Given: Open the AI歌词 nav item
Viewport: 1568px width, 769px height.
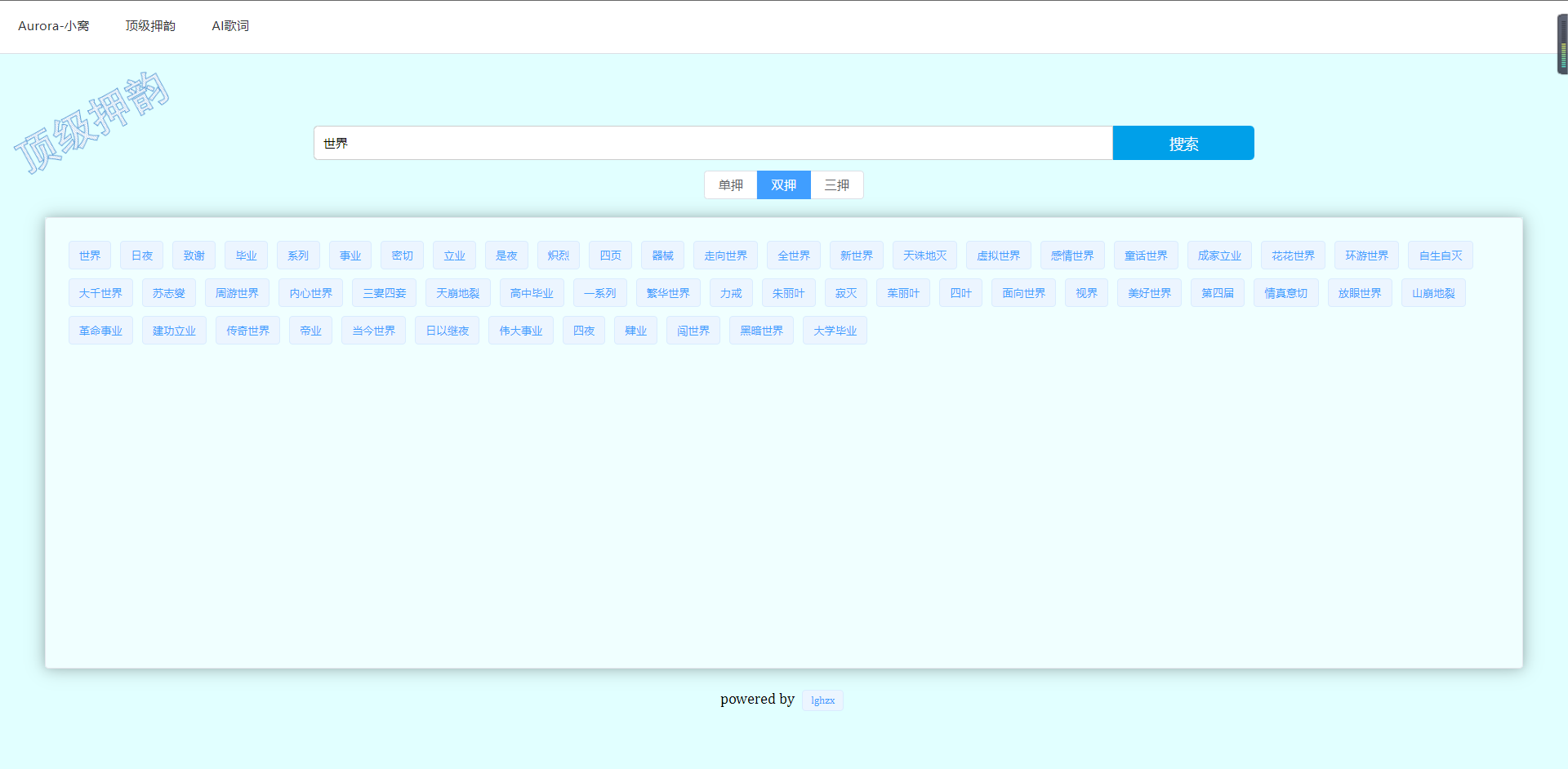Looking at the screenshot, I should pyautogui.click(x=230, y=26).
